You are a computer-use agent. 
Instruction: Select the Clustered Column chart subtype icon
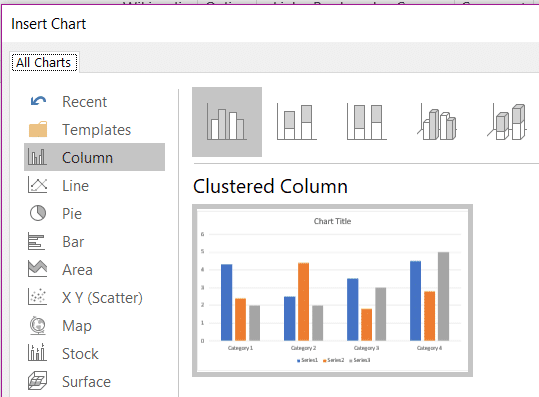[227, 122]
